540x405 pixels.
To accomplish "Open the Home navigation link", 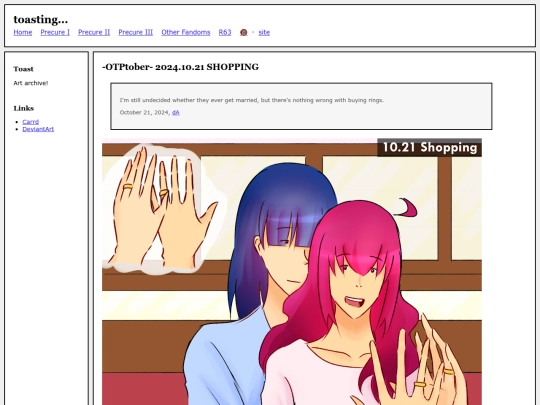I will coord(23,32).
